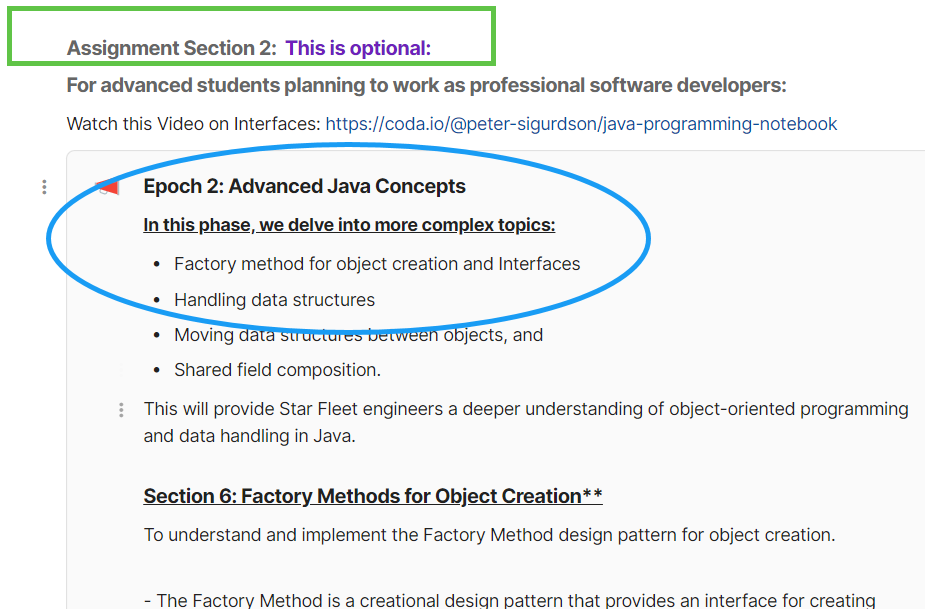Click the underlined 'In this phase' line
The image size is (925, 609).
(x=349, y=225)
